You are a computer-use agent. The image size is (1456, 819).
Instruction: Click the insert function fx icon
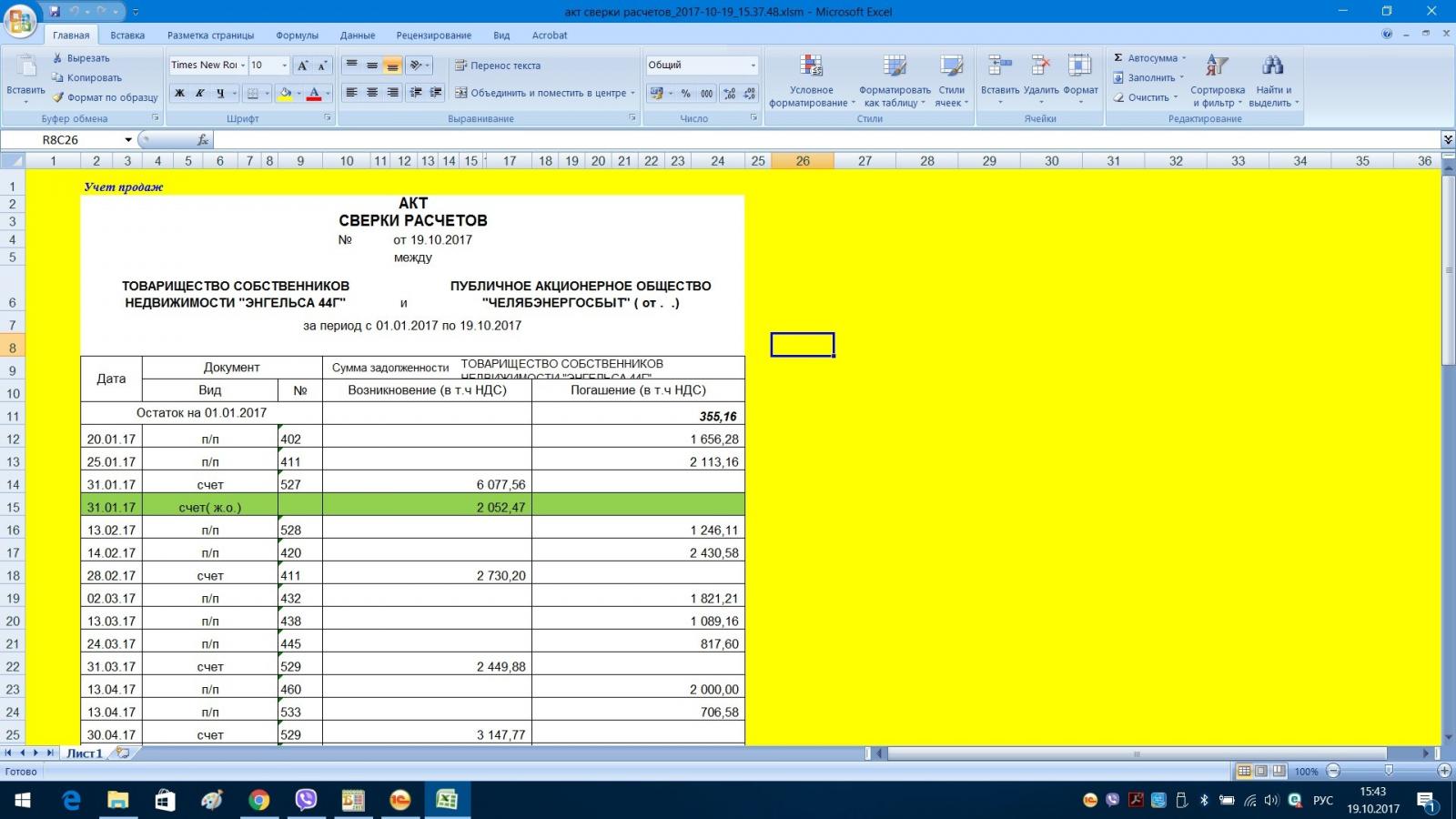pyautogui.click(x=202, y=140)
